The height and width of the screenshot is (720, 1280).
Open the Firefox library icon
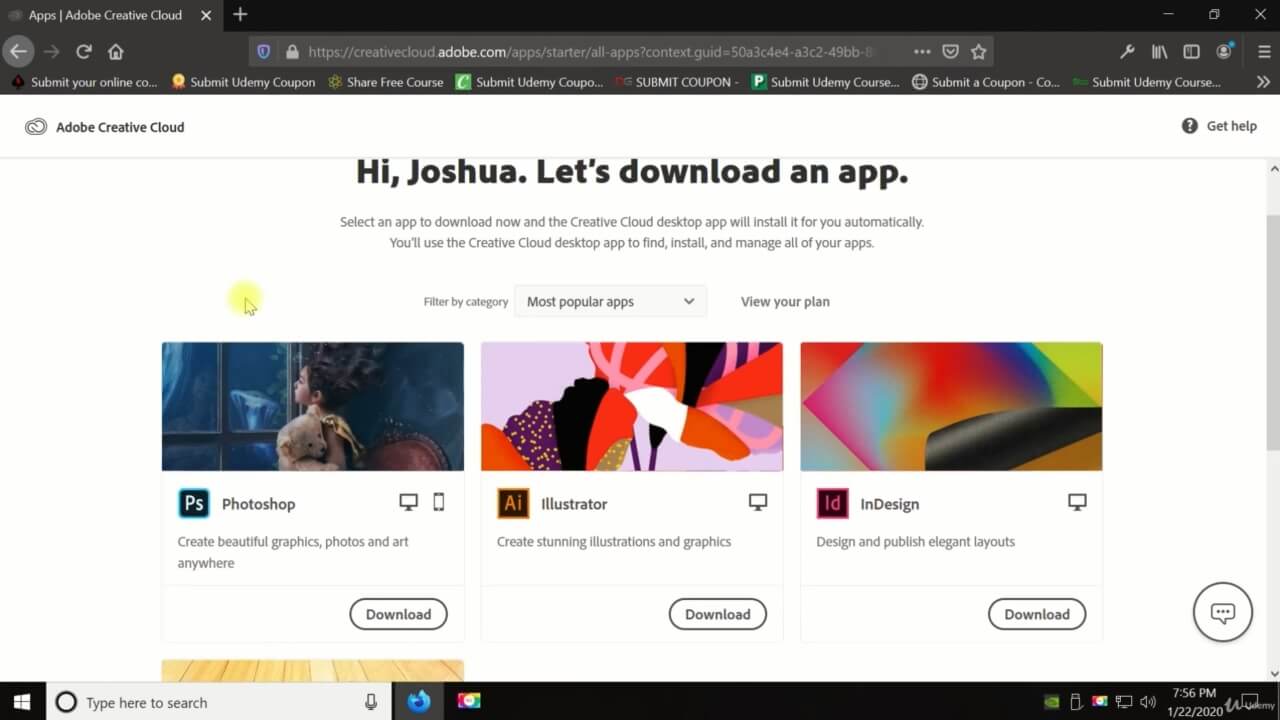pos(1159,51)
